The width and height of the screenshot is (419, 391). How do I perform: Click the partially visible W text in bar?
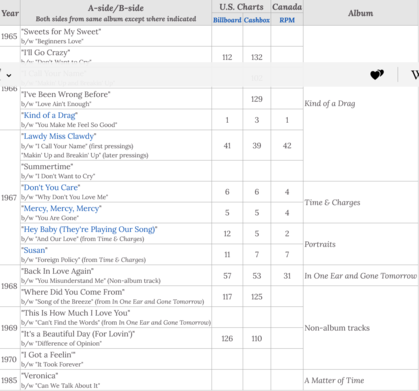[x=415, y=75]
